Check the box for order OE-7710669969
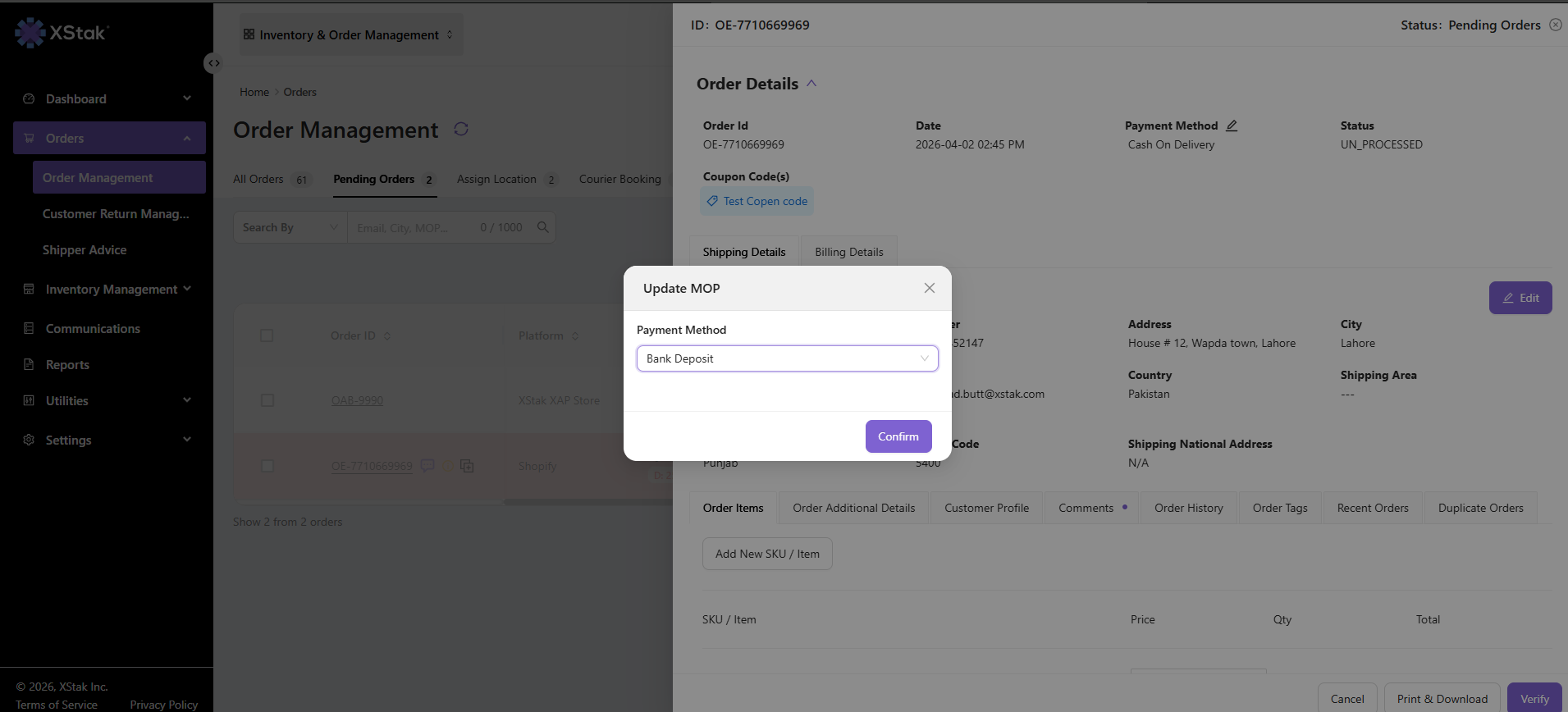This screenshot has height=712, width=1568. [x=267, y=466]
